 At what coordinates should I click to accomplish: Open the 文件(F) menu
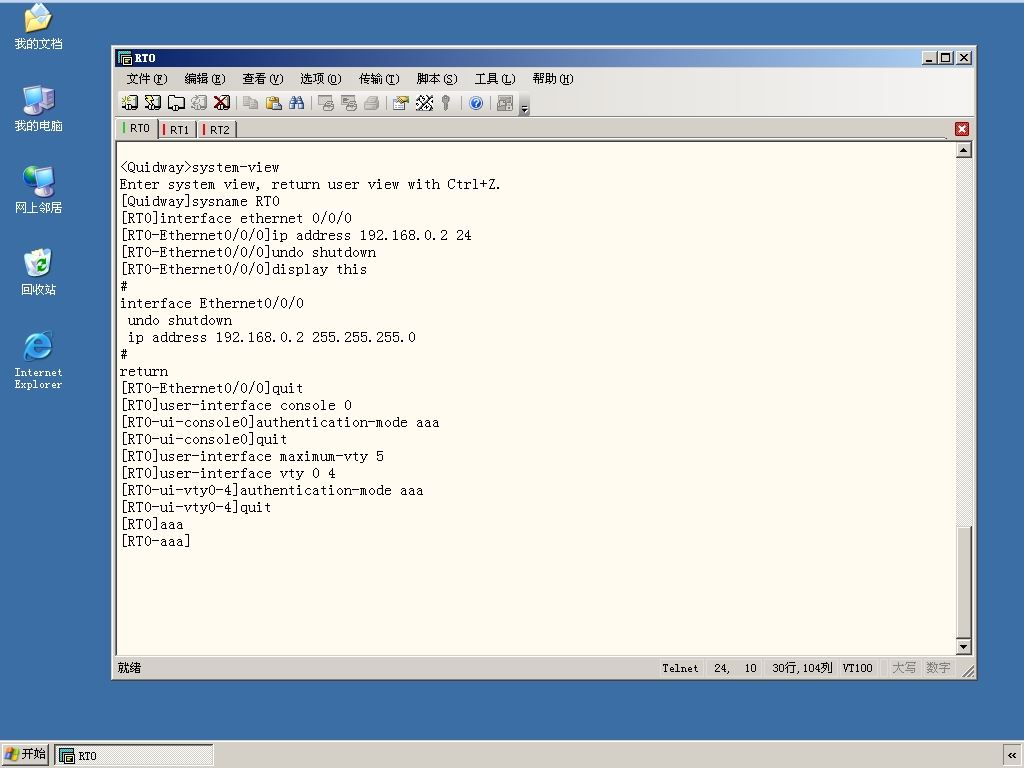point(146,79)
